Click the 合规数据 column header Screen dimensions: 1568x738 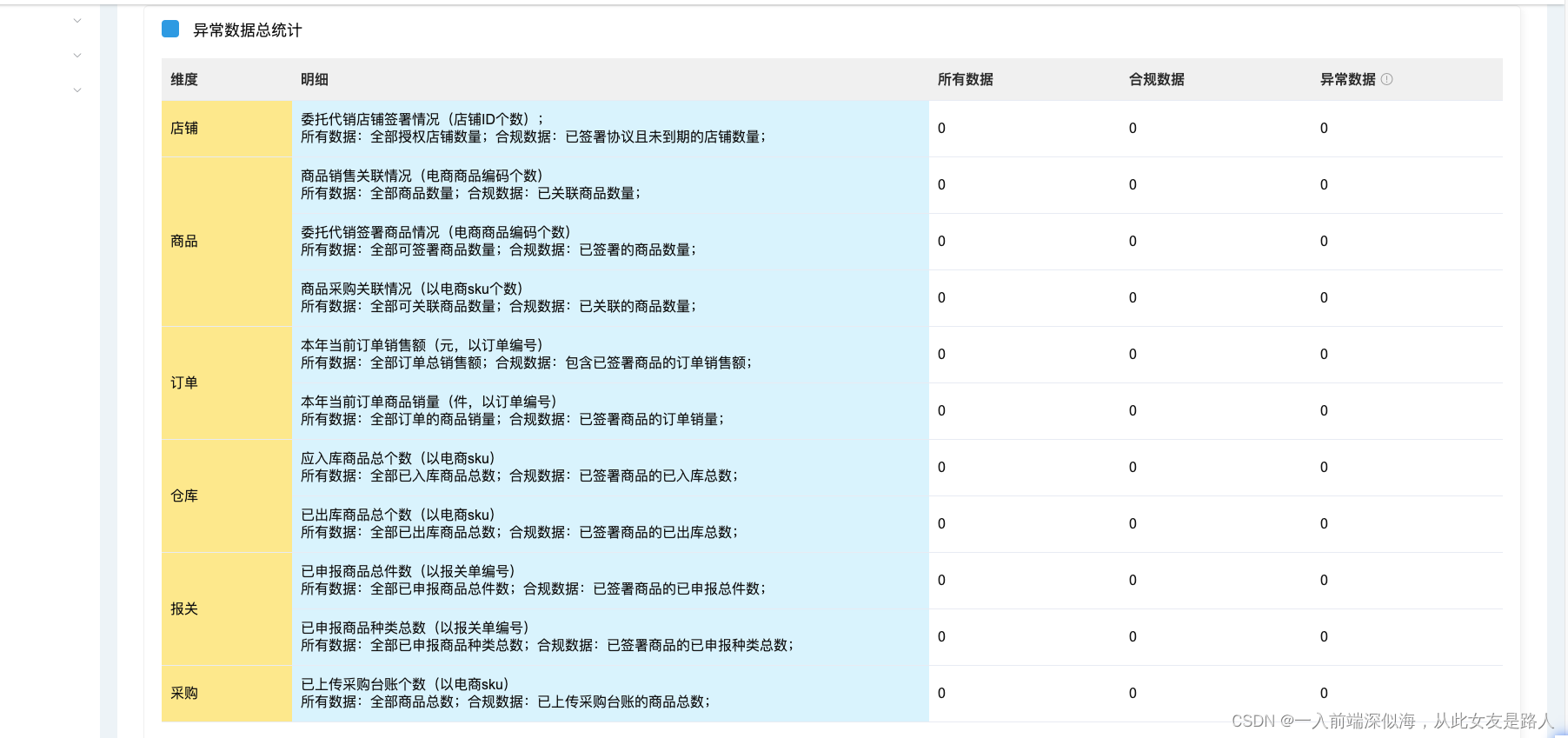(x=1156, y=79)
